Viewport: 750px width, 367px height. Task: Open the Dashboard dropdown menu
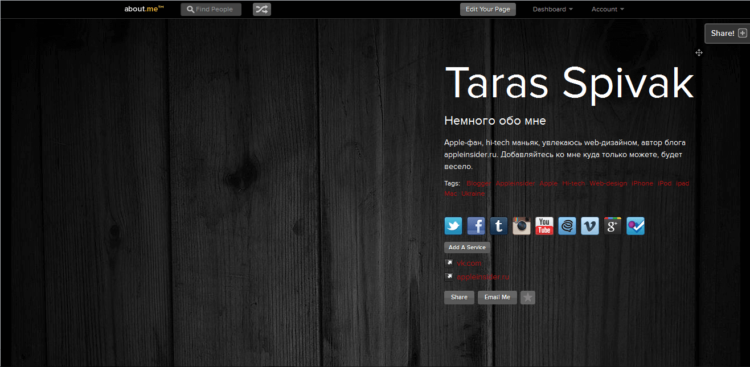(x=552, y=9)
